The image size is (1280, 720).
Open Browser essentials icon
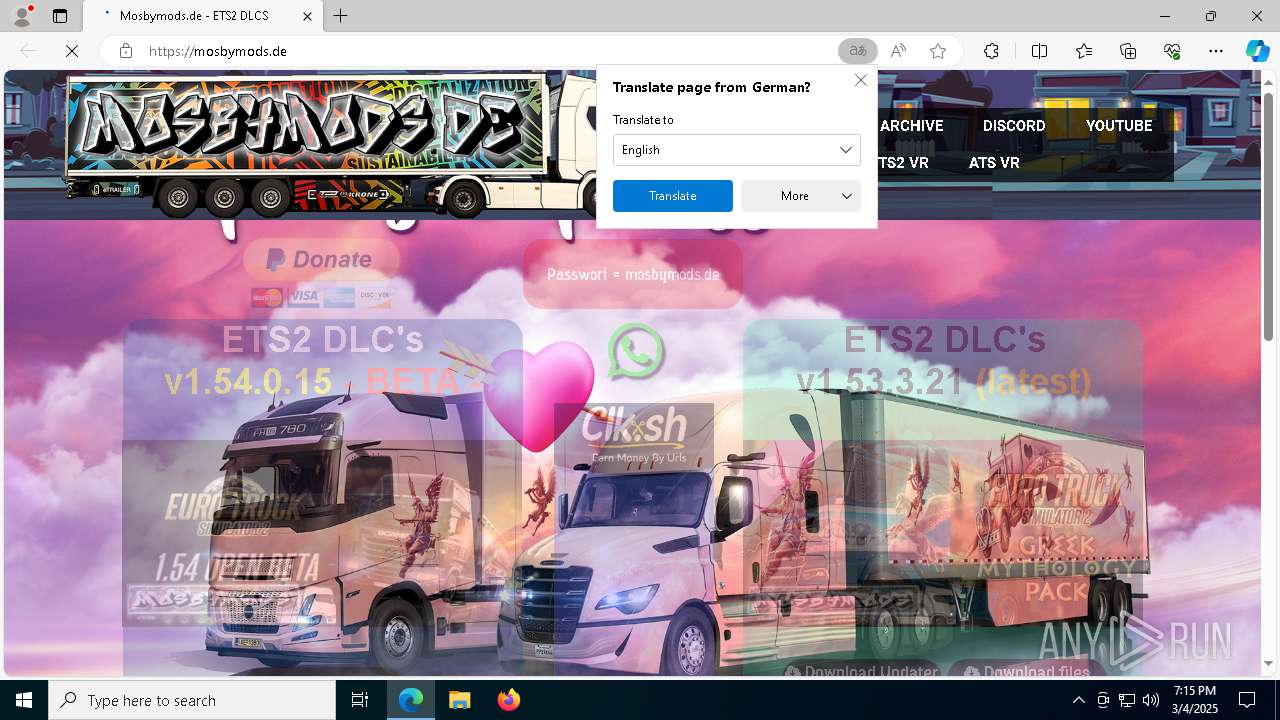(1172, 51)
